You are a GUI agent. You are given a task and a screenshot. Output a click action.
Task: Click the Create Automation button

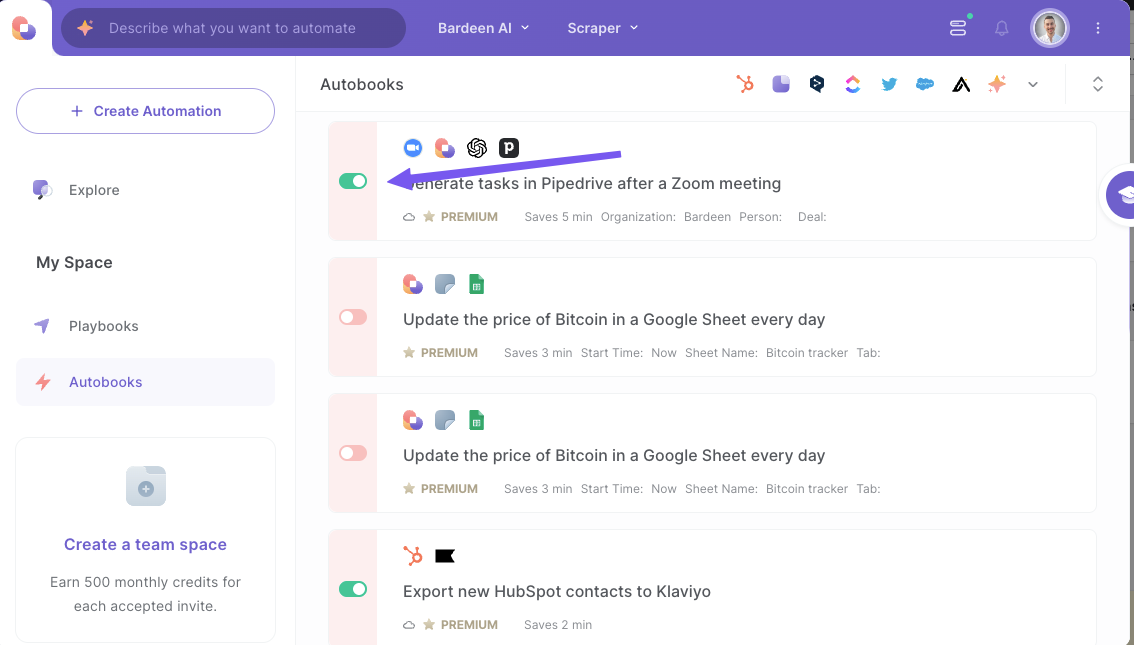click(145, 111)
